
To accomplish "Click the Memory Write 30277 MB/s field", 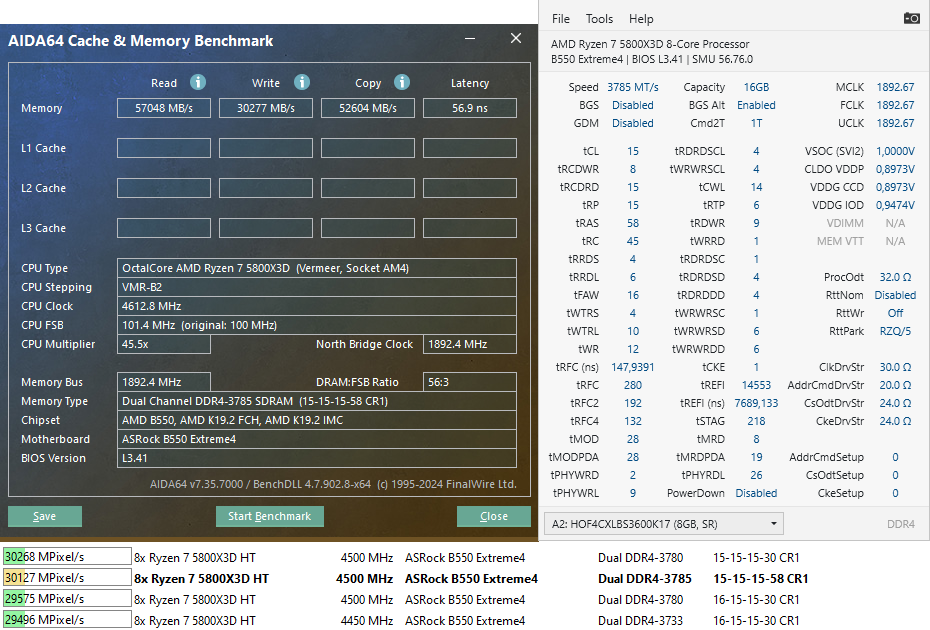I will click(266, 108).
